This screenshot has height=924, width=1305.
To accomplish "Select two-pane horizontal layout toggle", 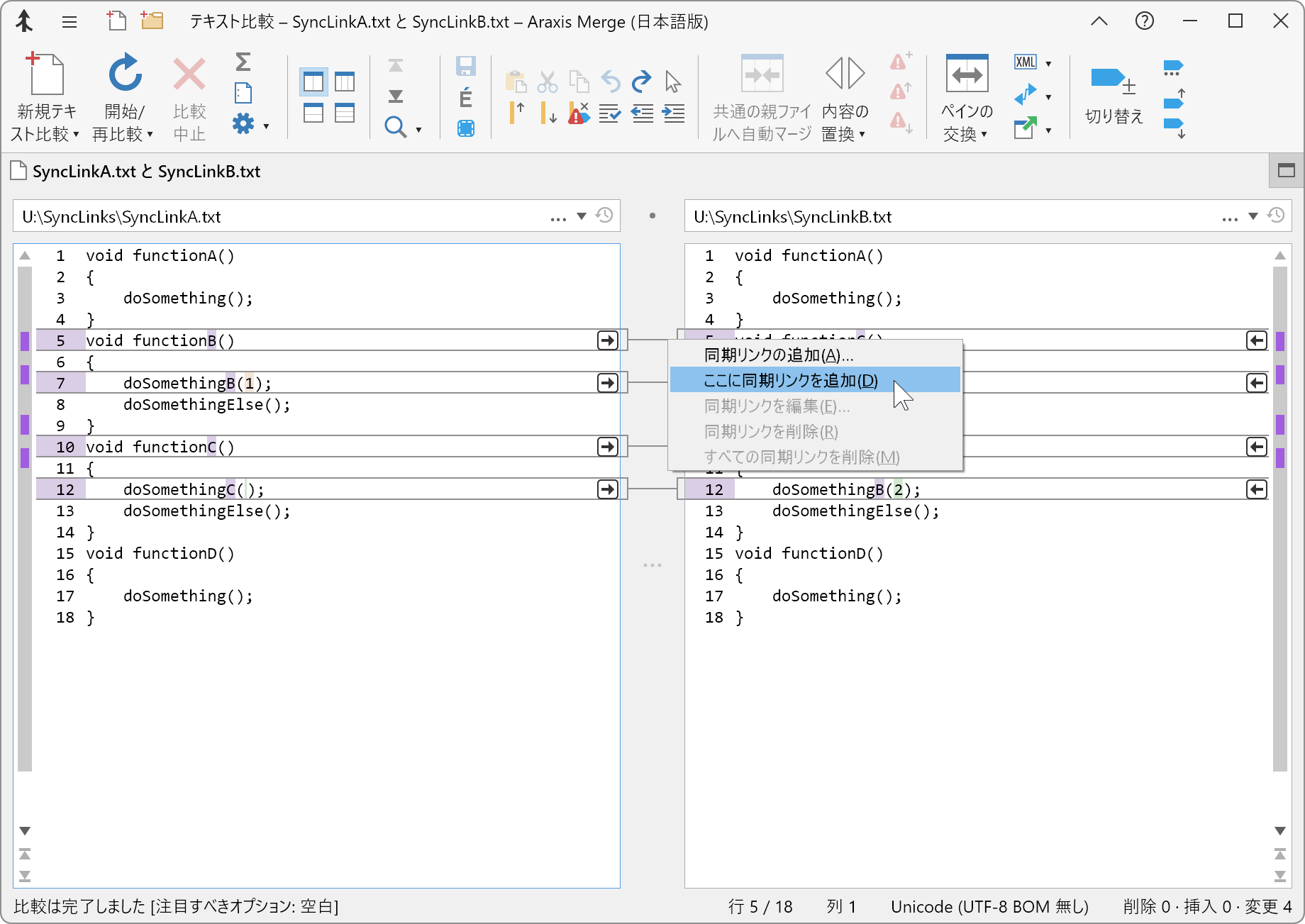I will [313, 113].
